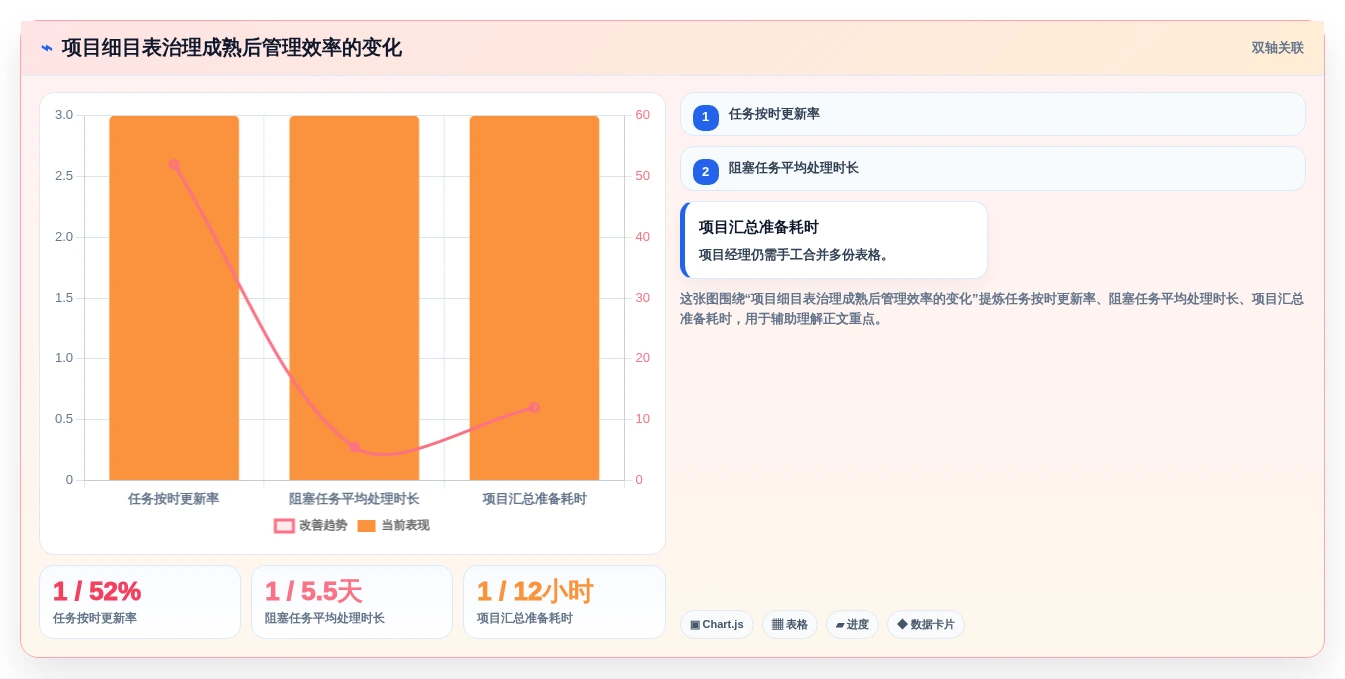
Task: Click the number 2 badge icon
Action: [x=705, y=172]
